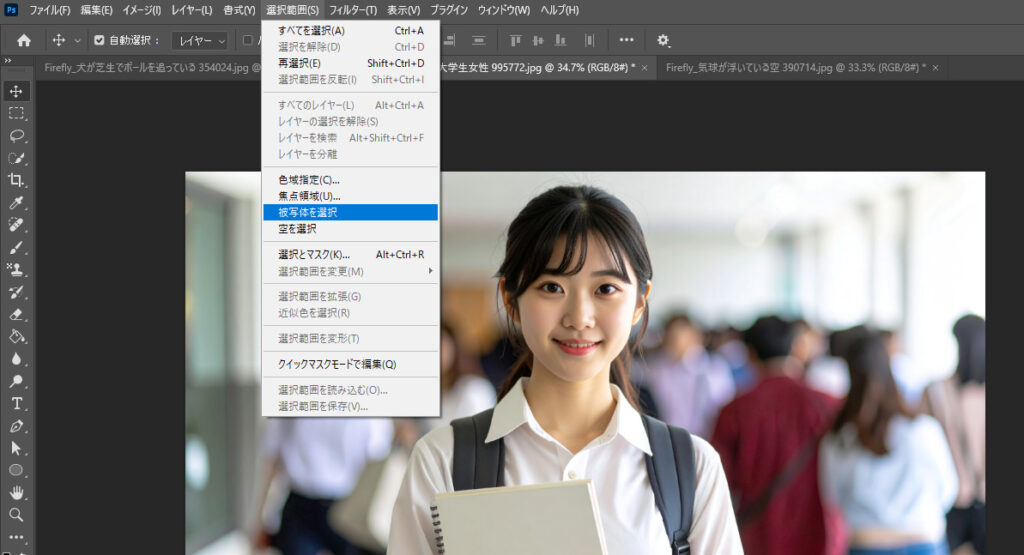This screenshot has width=1024, height=555.
Task: Open the 編集(E) menu
Action: [x=97, y=10]
